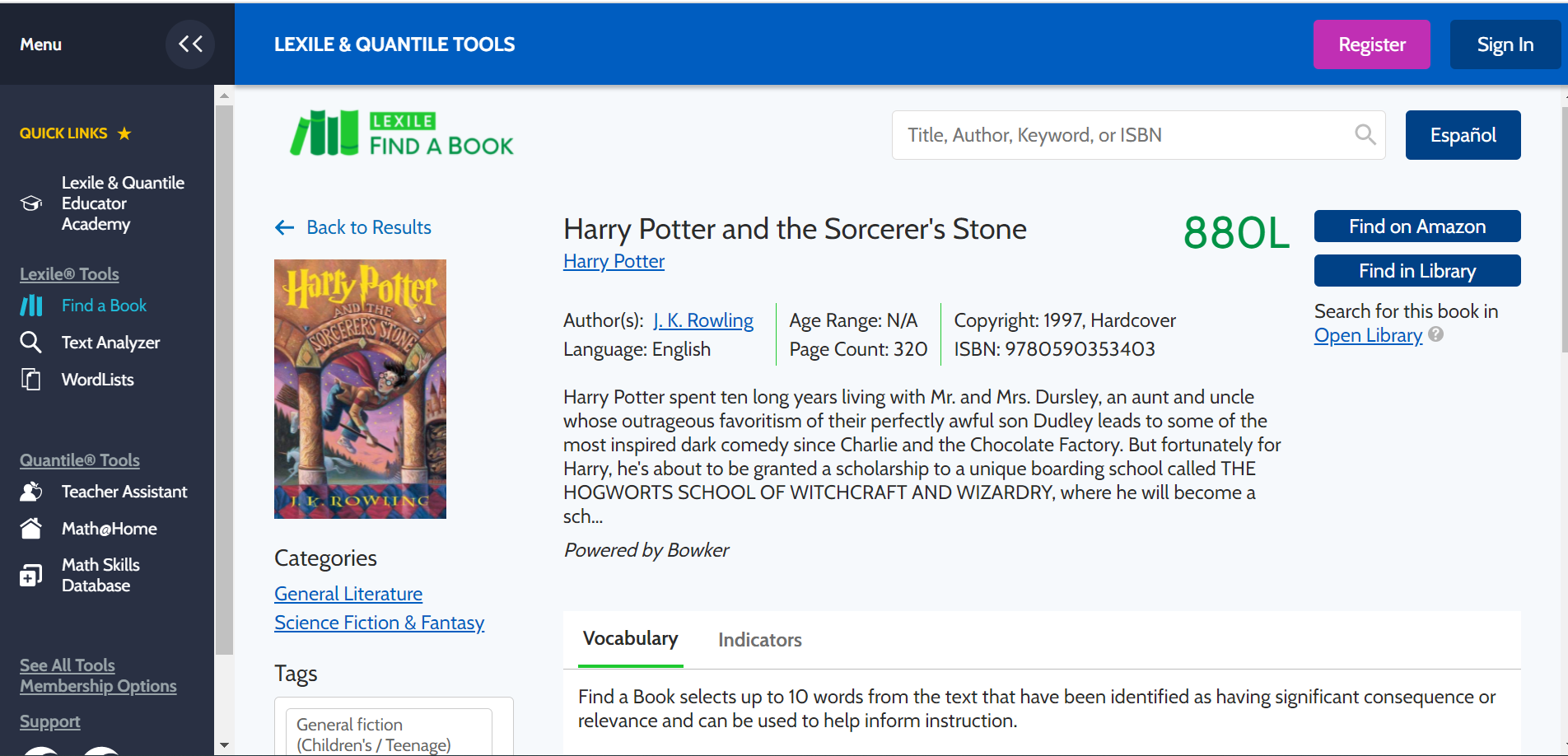Screen dimensions: 1568x756
Task: Click Find in Library button
Action: coord(1417,271)
